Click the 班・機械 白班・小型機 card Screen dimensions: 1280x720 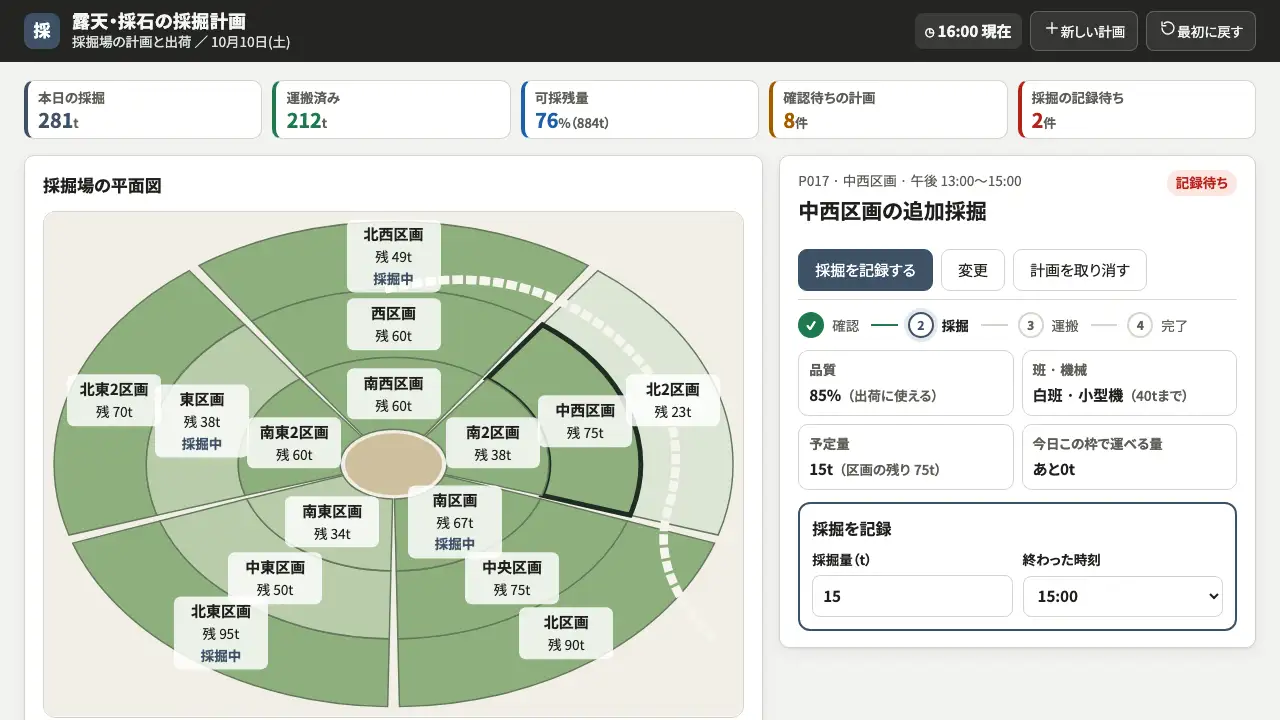[1129, 383]
